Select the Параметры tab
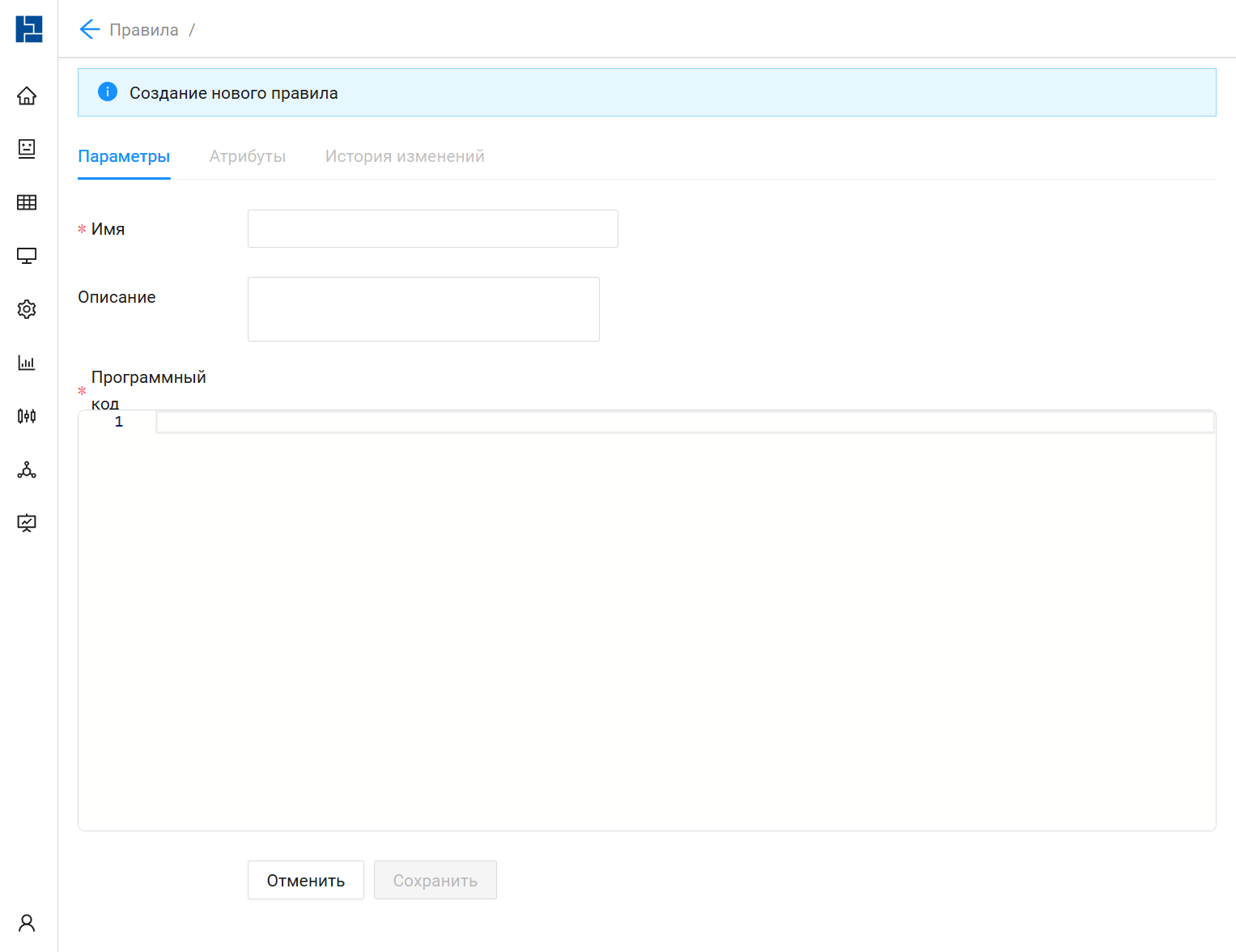 (124, 156)
